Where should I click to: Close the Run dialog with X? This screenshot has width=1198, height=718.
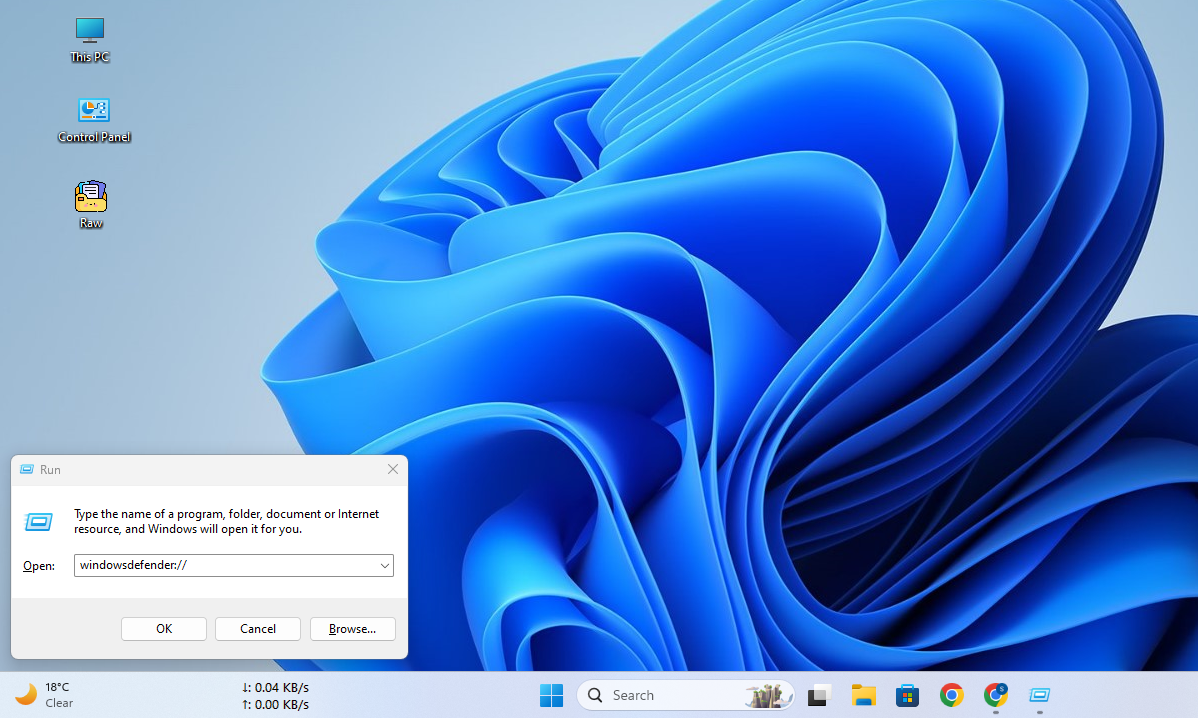pos(392,469)
